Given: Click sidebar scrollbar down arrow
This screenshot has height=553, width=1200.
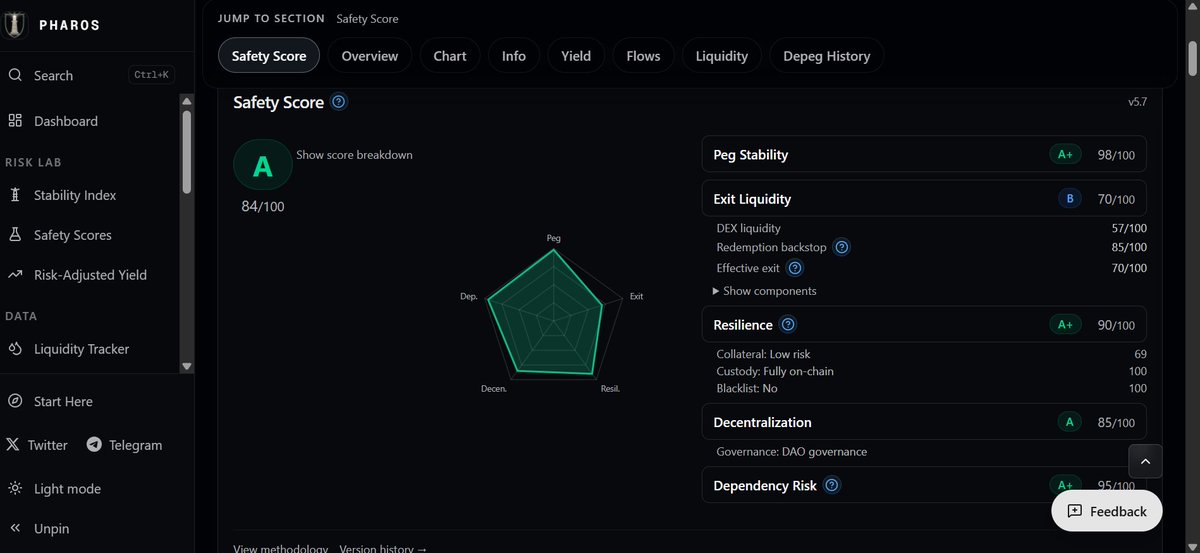Looking at the screenshot, I should point(187,366).
